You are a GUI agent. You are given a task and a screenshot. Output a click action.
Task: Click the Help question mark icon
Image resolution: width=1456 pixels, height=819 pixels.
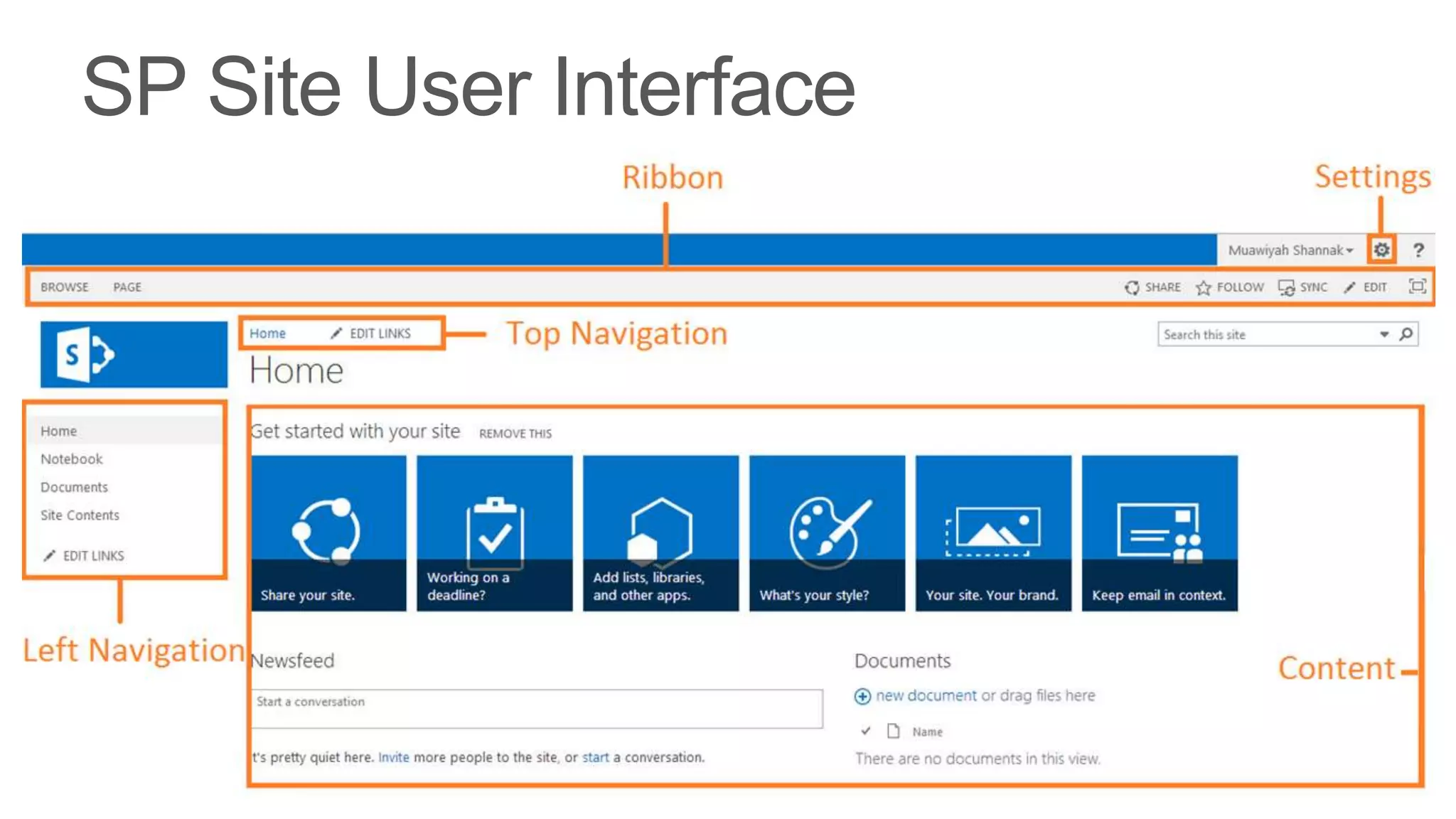(1418, 250)
